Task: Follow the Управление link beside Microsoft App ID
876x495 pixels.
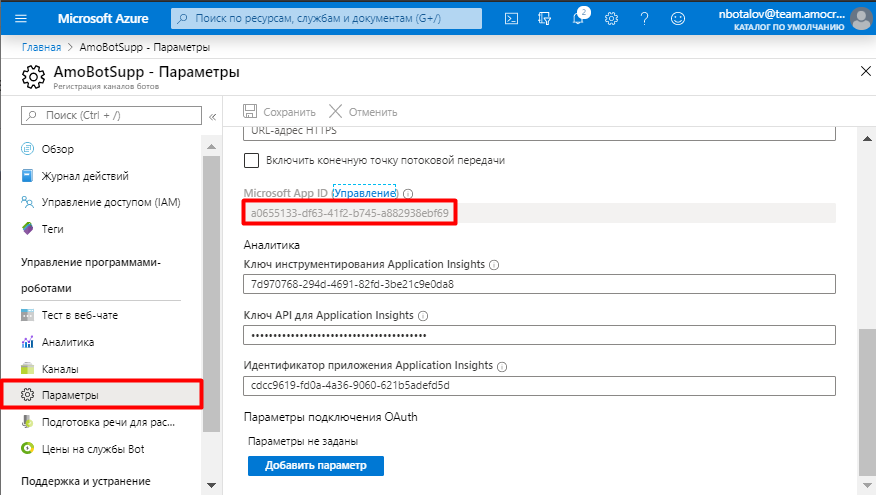Action: [365, 193]
